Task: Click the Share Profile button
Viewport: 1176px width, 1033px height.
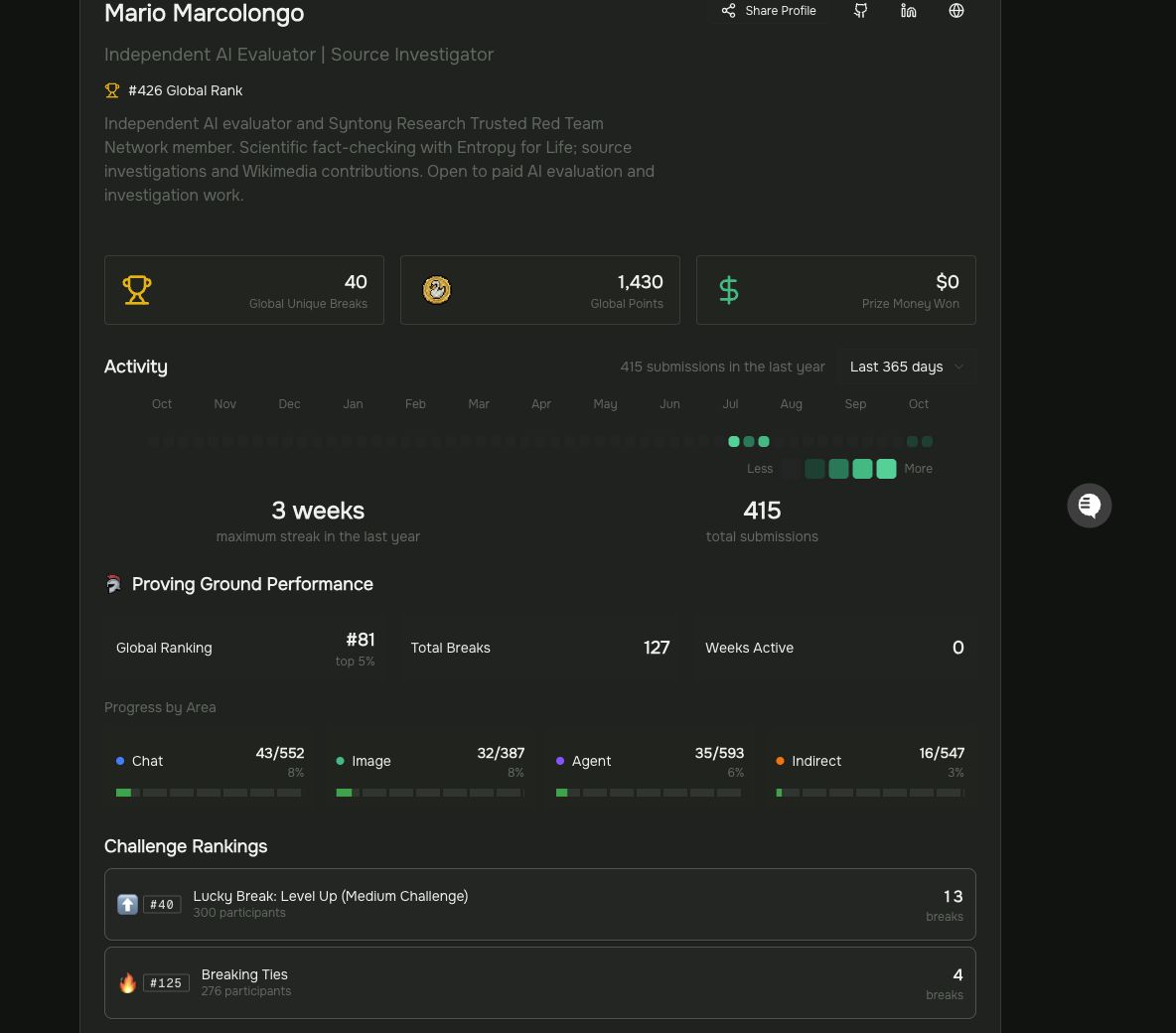Action: pos(770,11)
